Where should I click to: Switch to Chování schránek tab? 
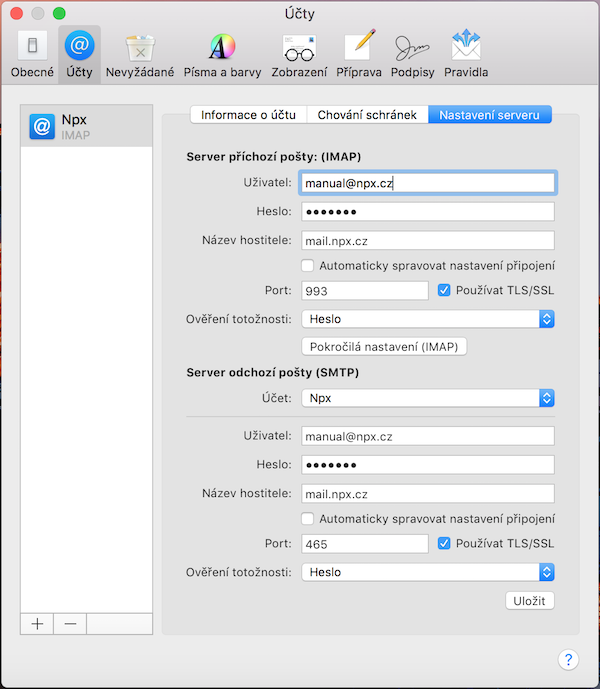pos(367,115)
